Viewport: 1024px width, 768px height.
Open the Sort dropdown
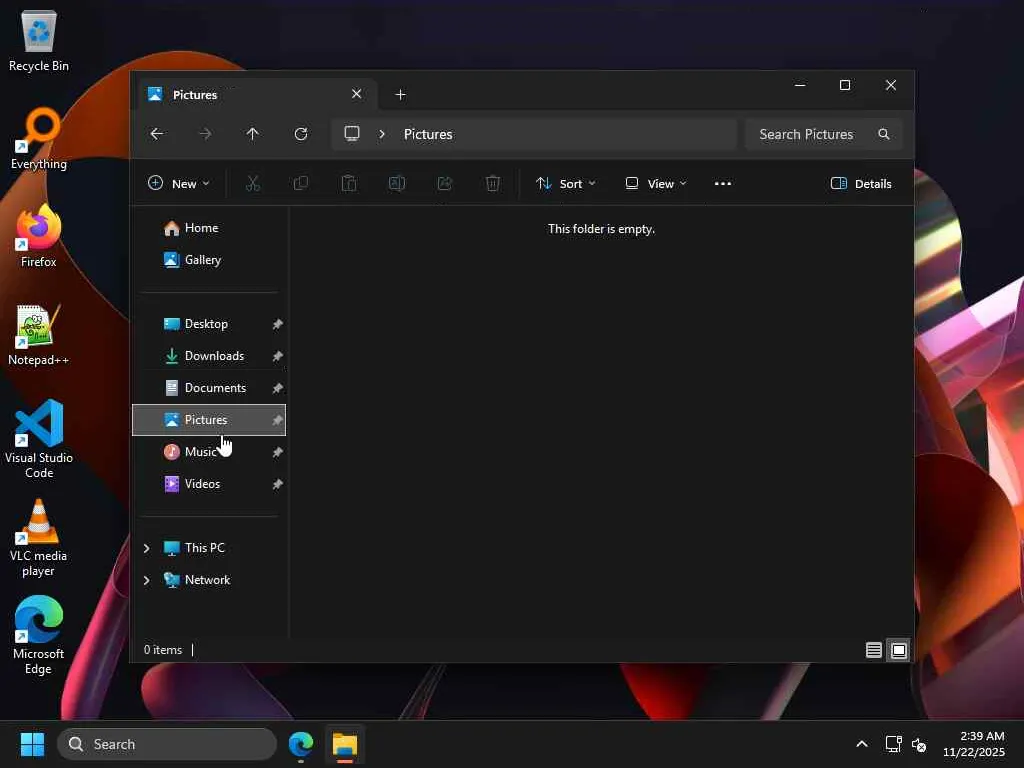tap(566, 184)
